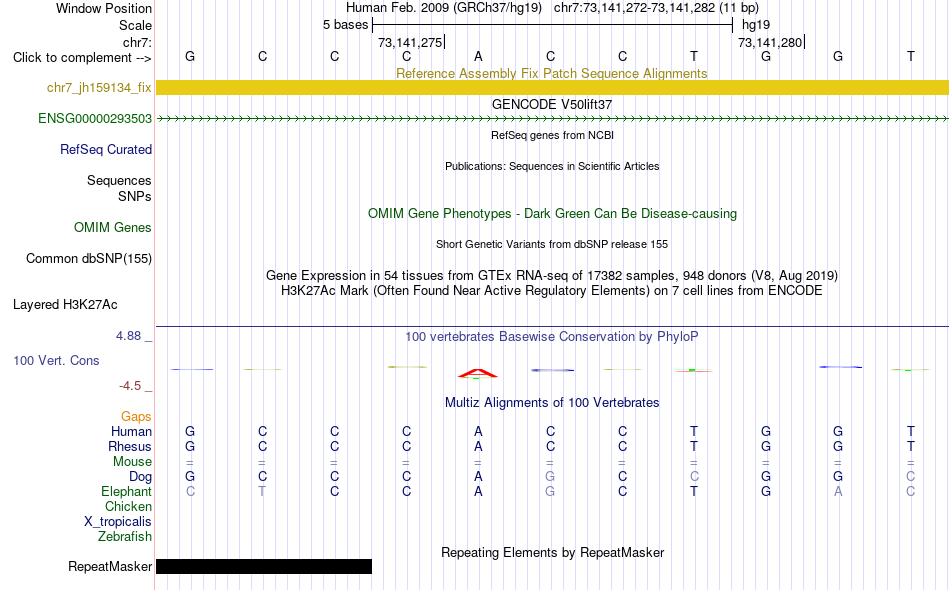Click the 5 bases scale bar
The width and height of the screenshot is (950, 590).
[552, 25]
